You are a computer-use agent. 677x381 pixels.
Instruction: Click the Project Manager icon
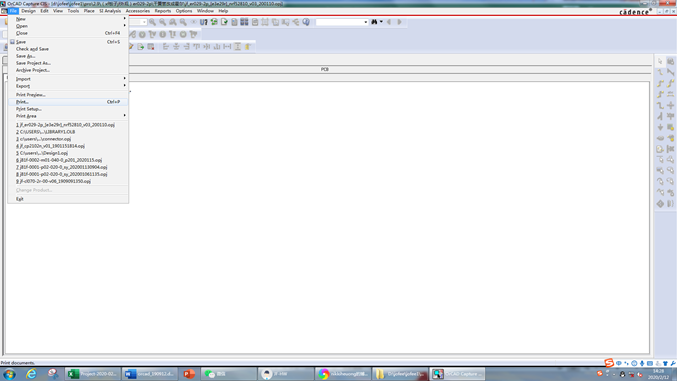(296, 22)
